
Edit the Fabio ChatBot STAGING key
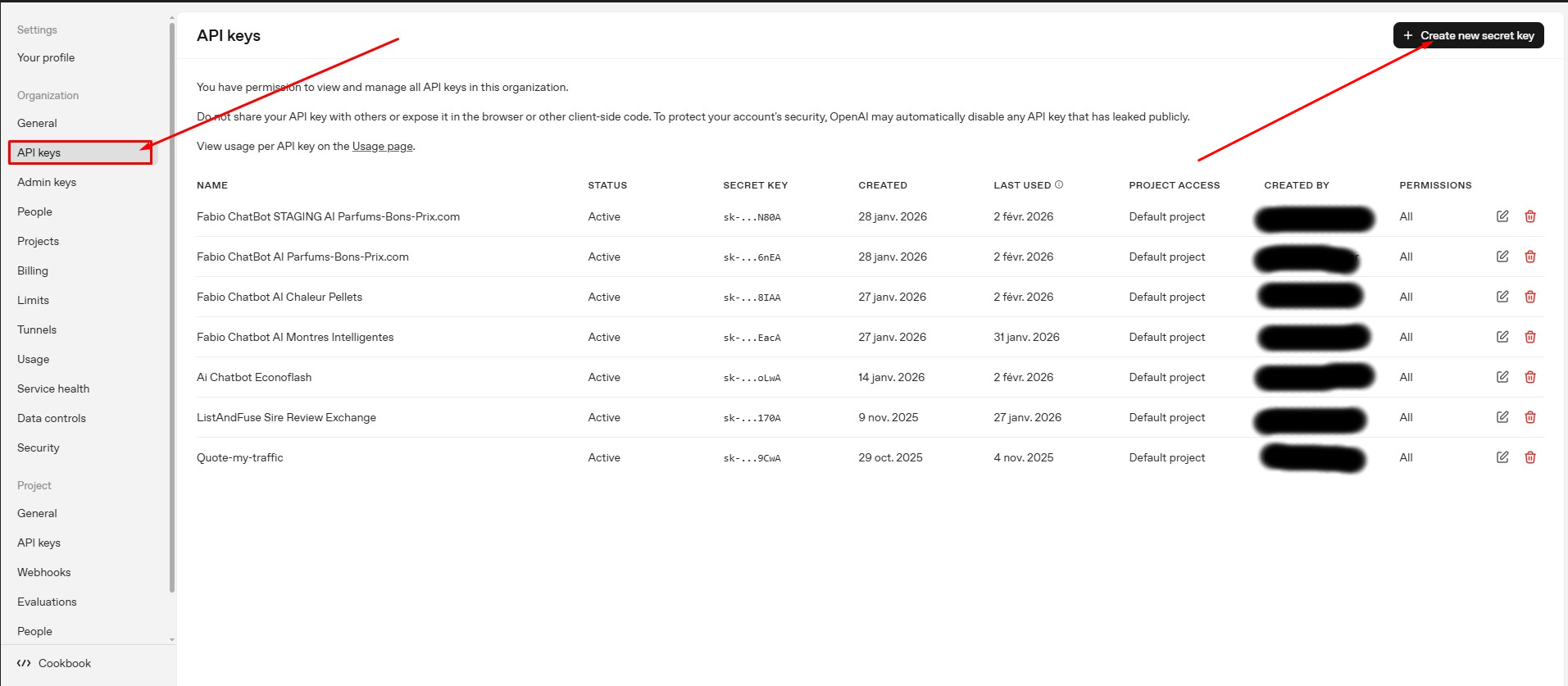(1502, 216)
